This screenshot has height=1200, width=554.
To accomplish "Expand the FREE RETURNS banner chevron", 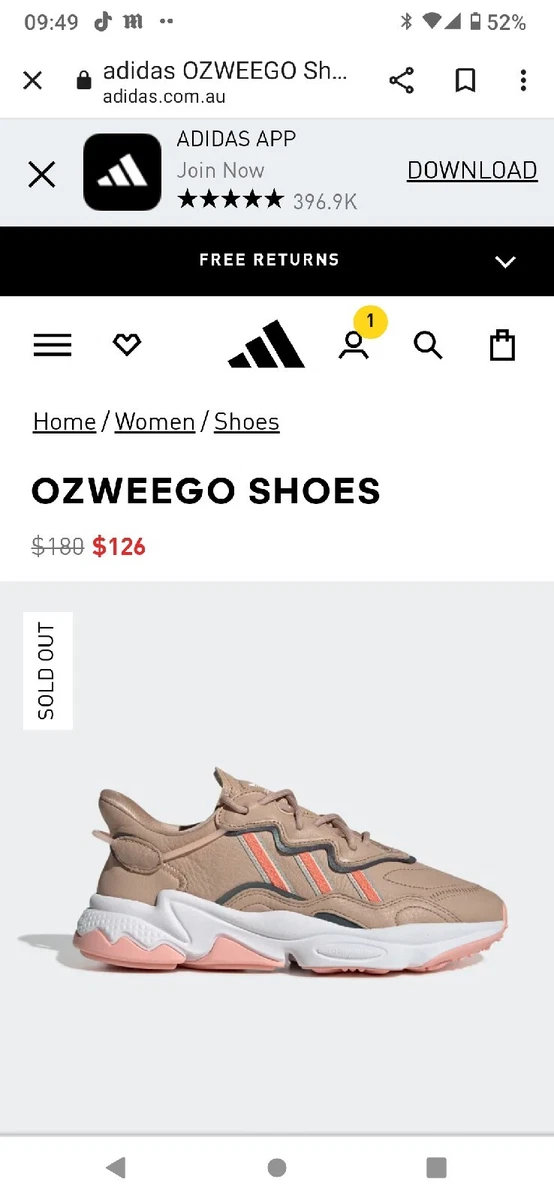I will click(505, 262).
